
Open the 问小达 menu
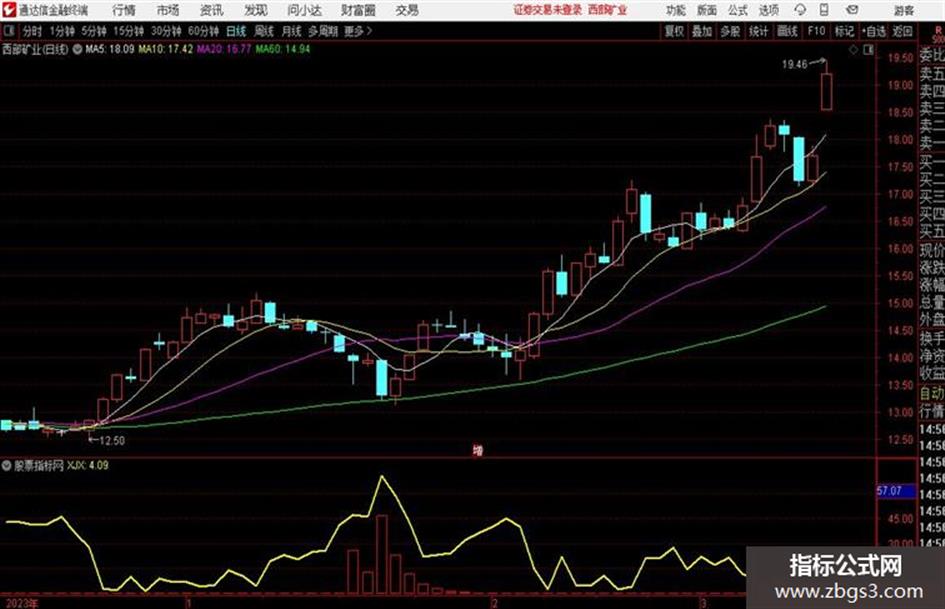point(304,10)
